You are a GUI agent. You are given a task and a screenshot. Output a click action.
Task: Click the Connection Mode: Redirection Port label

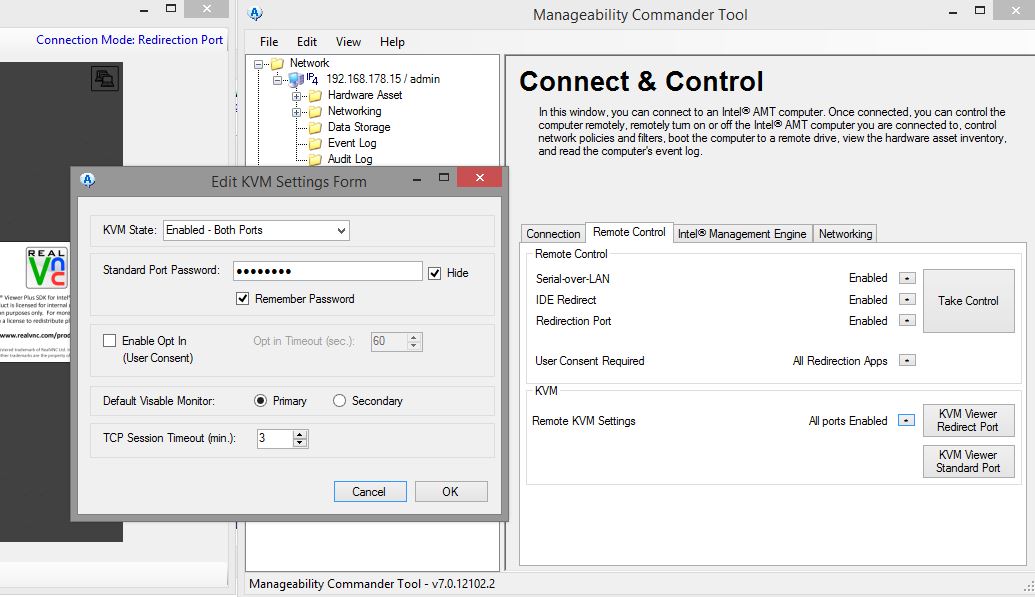pos(129,40)
